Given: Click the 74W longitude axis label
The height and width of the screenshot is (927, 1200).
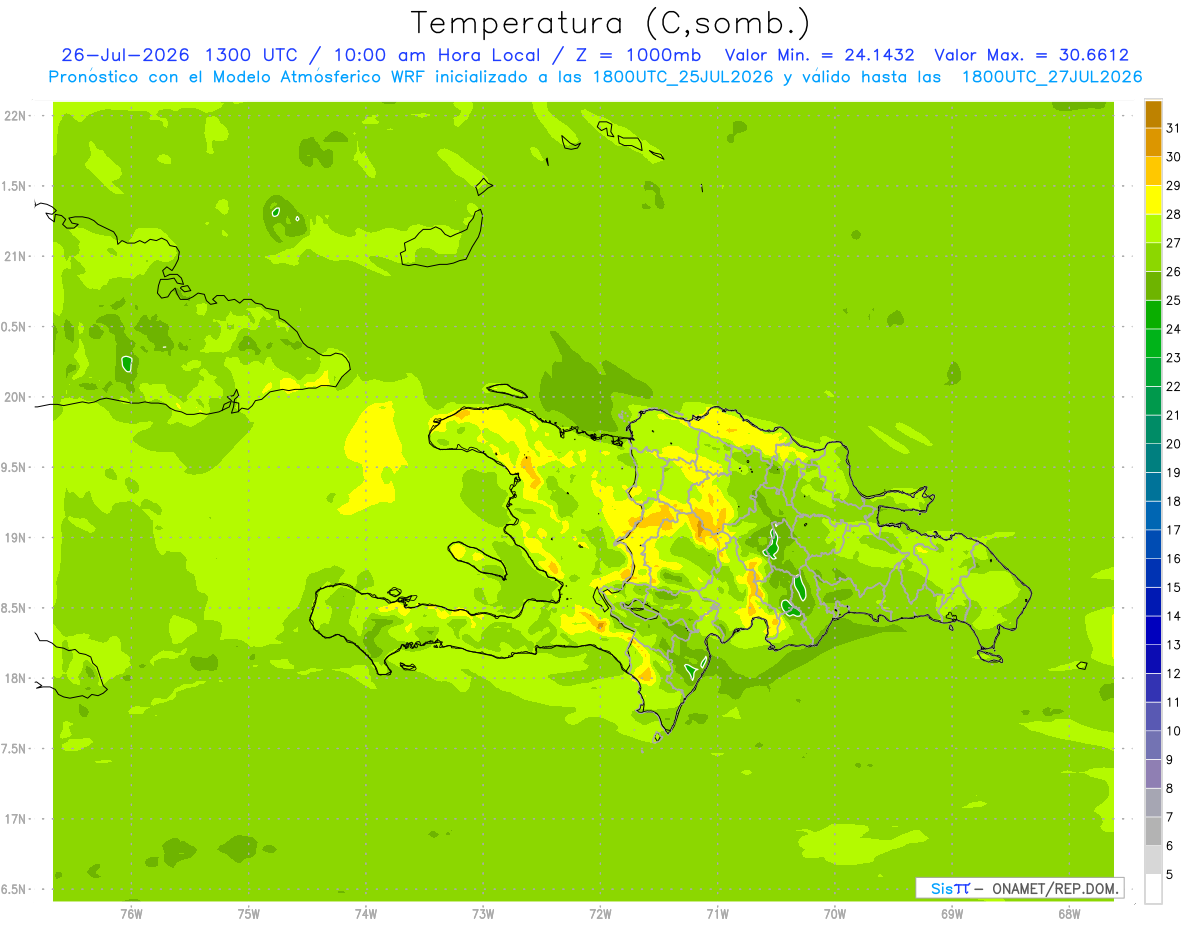Looking at the screenshot, I should 366,913.
